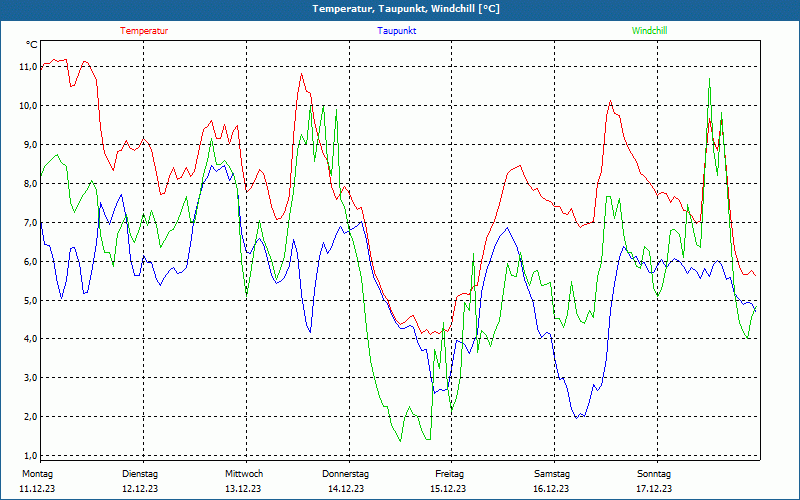Click the date 13.12.23
Screen dimensions: 800x500
(x=243, y=489)
